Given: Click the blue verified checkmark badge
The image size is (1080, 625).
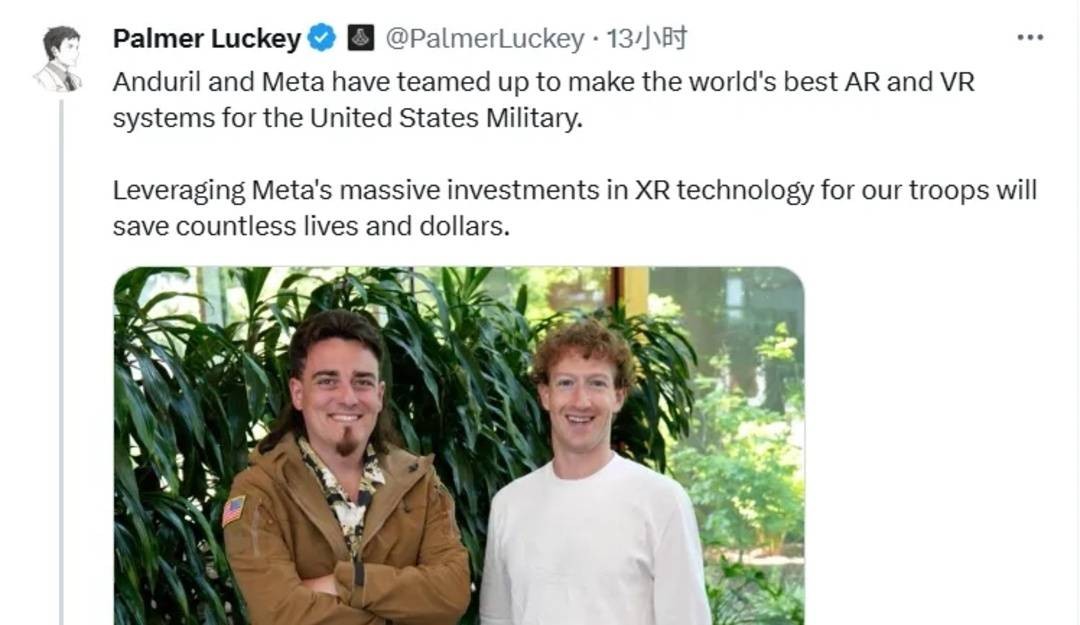Looking at the screenshot, I should coord(321,38).
